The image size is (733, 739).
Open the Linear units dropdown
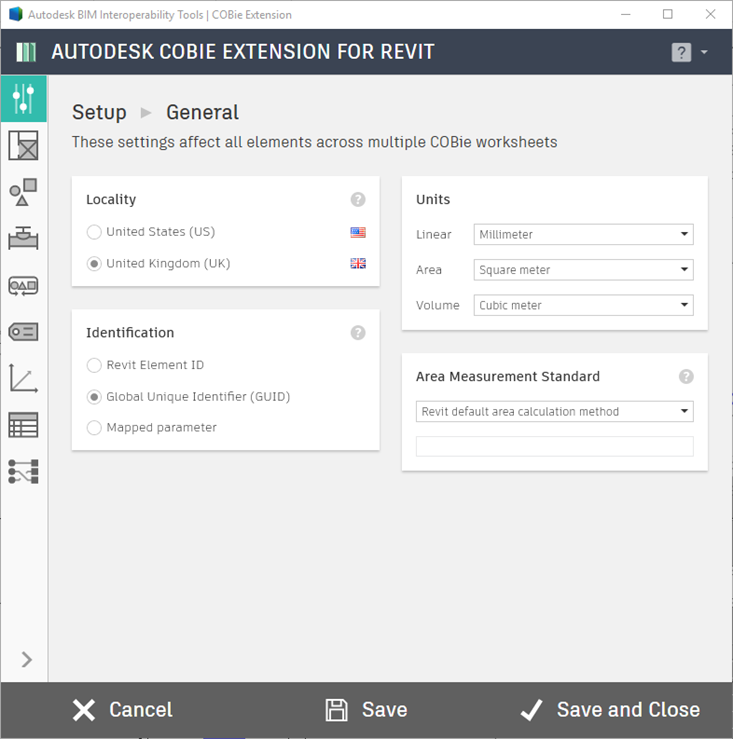pos(583,234)
